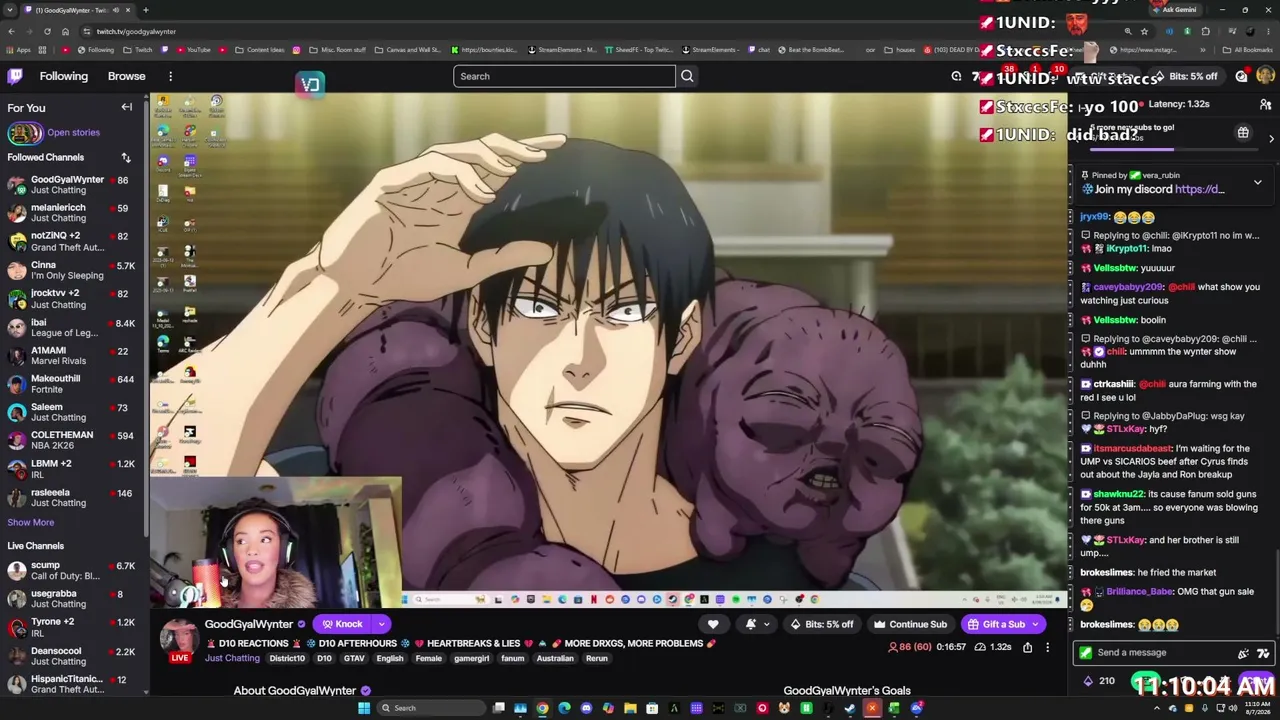Expand the sub goal chevron
Screen dimensions: 1280x720
pyautogui.click(x=1271, y=139)
